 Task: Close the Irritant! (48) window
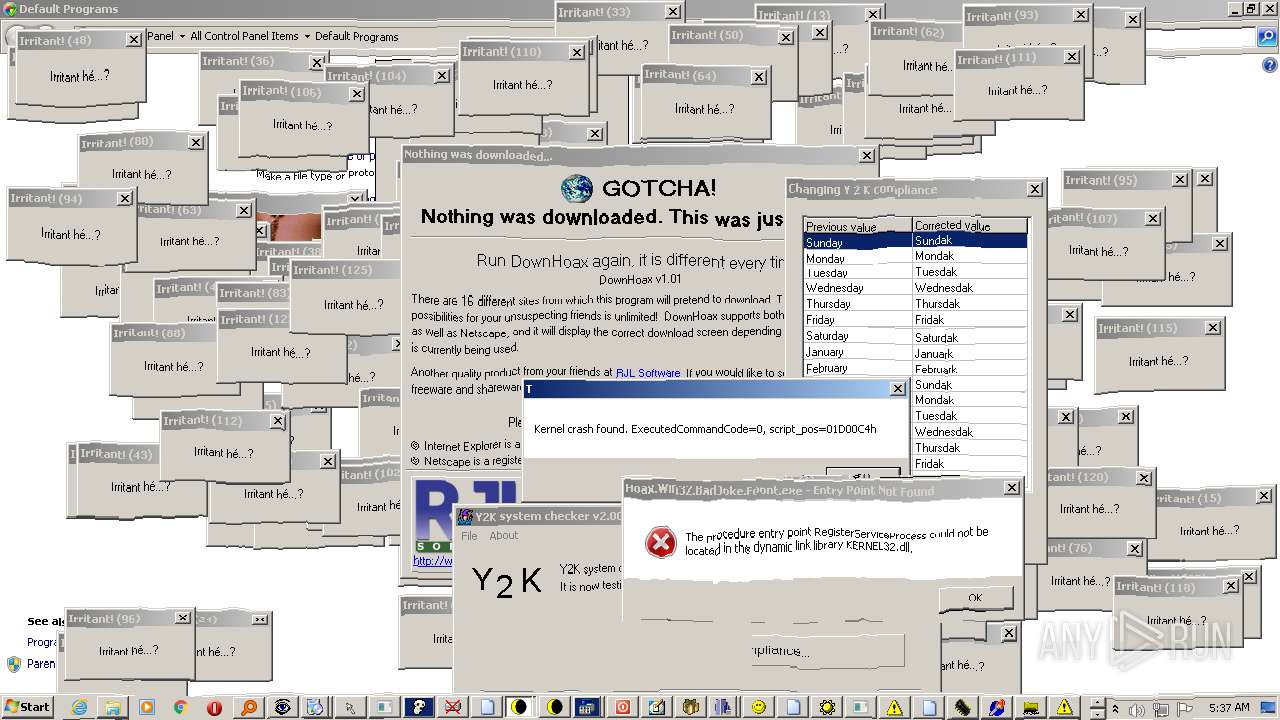(x=133, y=40)
